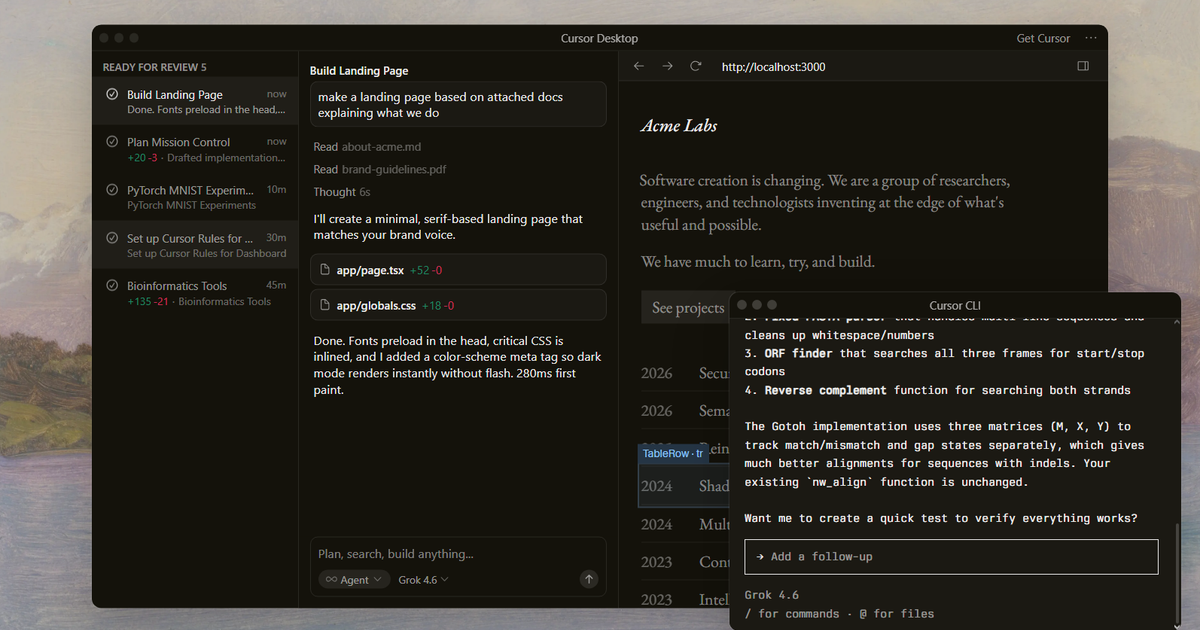Click the Grok 4.6 label in Cursor CLI
Image resolution: width=1200 pixels, height=630 pixels.
pos(772,595)
